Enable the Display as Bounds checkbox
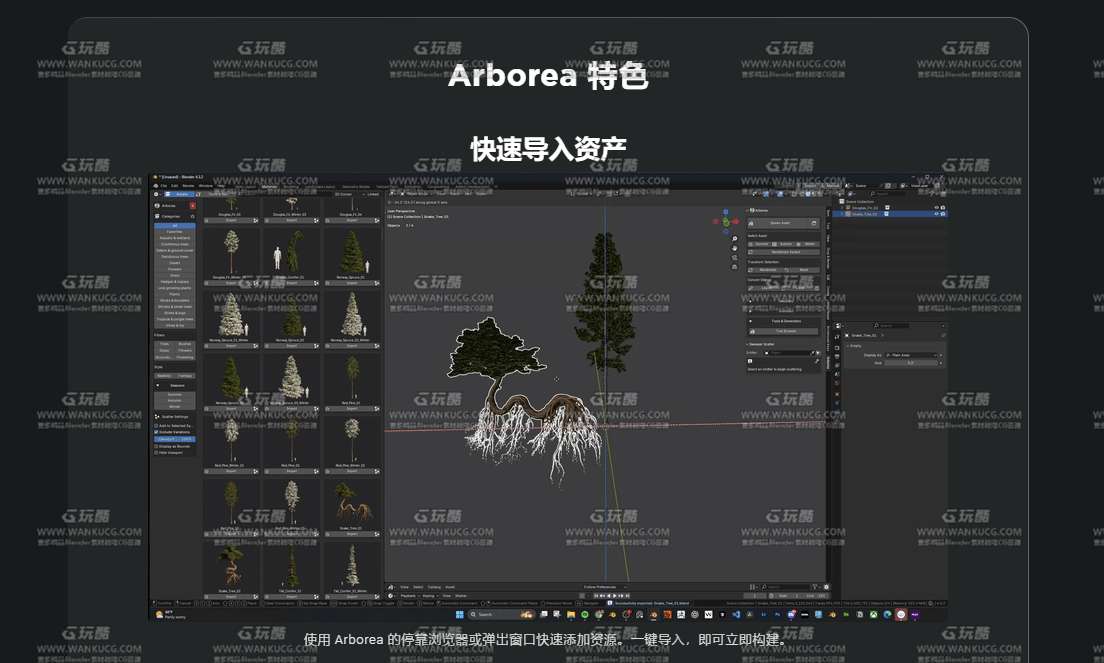The width and height of the screenshot is (1104, 663). coord(156,446)
